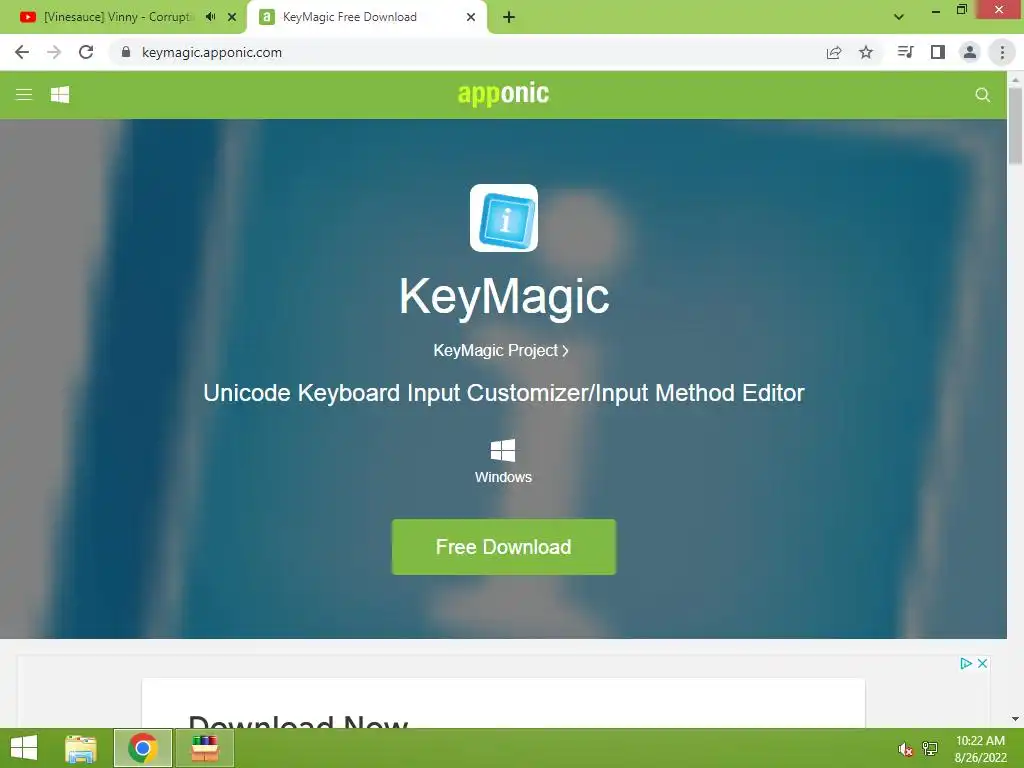1024x768 pixels.
Task: Open Chrome profile menu
Action: 970,52
